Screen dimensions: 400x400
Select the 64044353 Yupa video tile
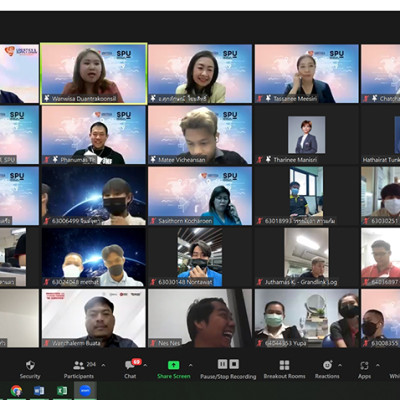(307, 318)
